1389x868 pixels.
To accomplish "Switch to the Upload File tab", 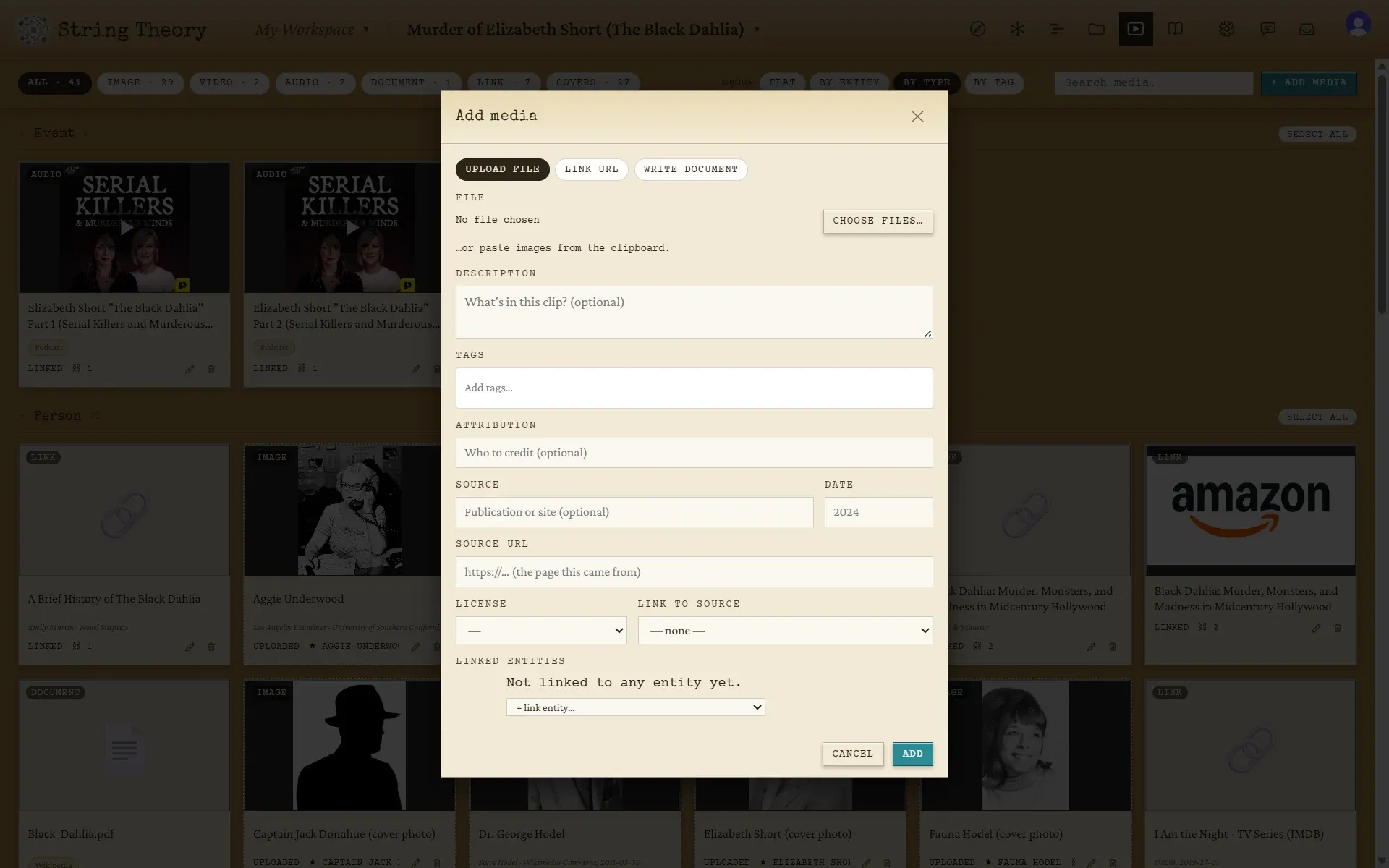I will point(502,169).
